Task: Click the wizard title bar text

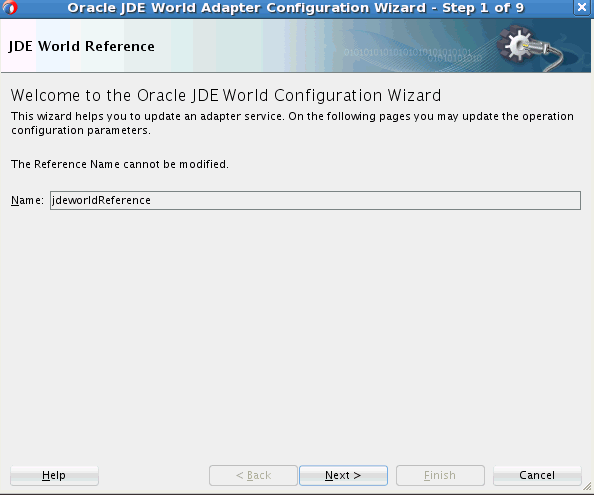Action: click(295, 8)
